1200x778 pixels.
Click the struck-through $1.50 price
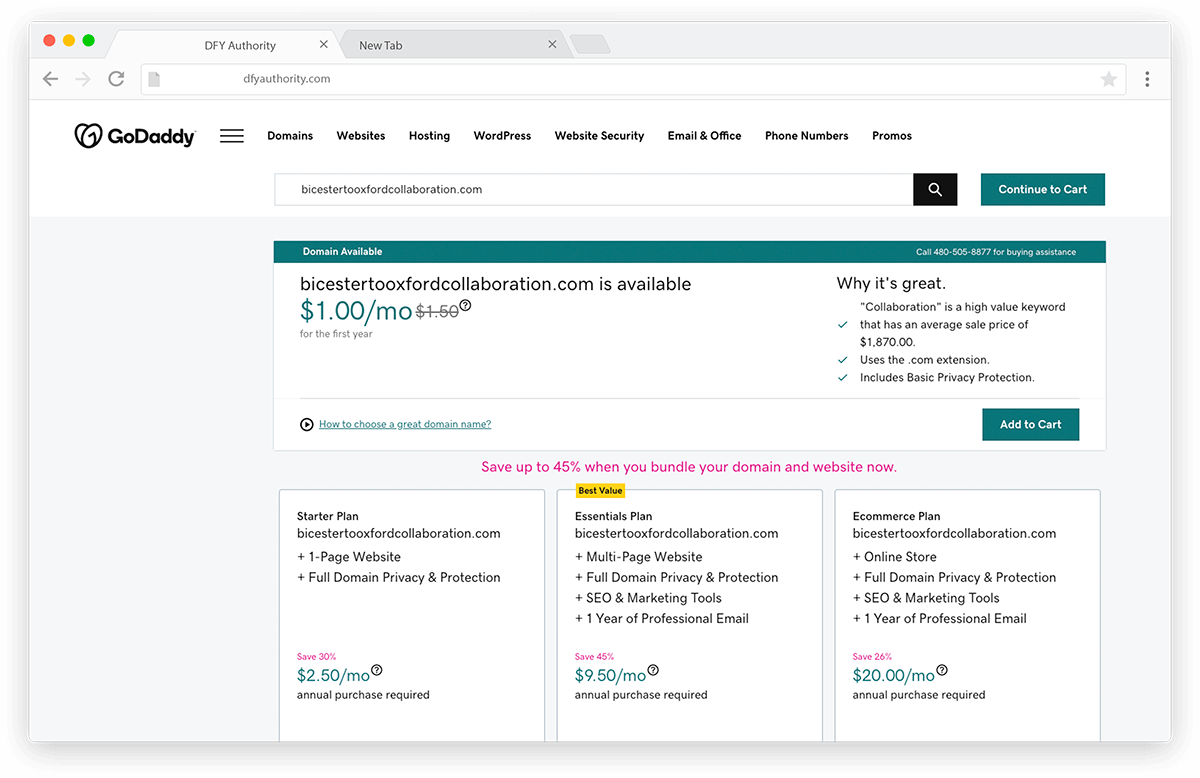click(437, 312)
